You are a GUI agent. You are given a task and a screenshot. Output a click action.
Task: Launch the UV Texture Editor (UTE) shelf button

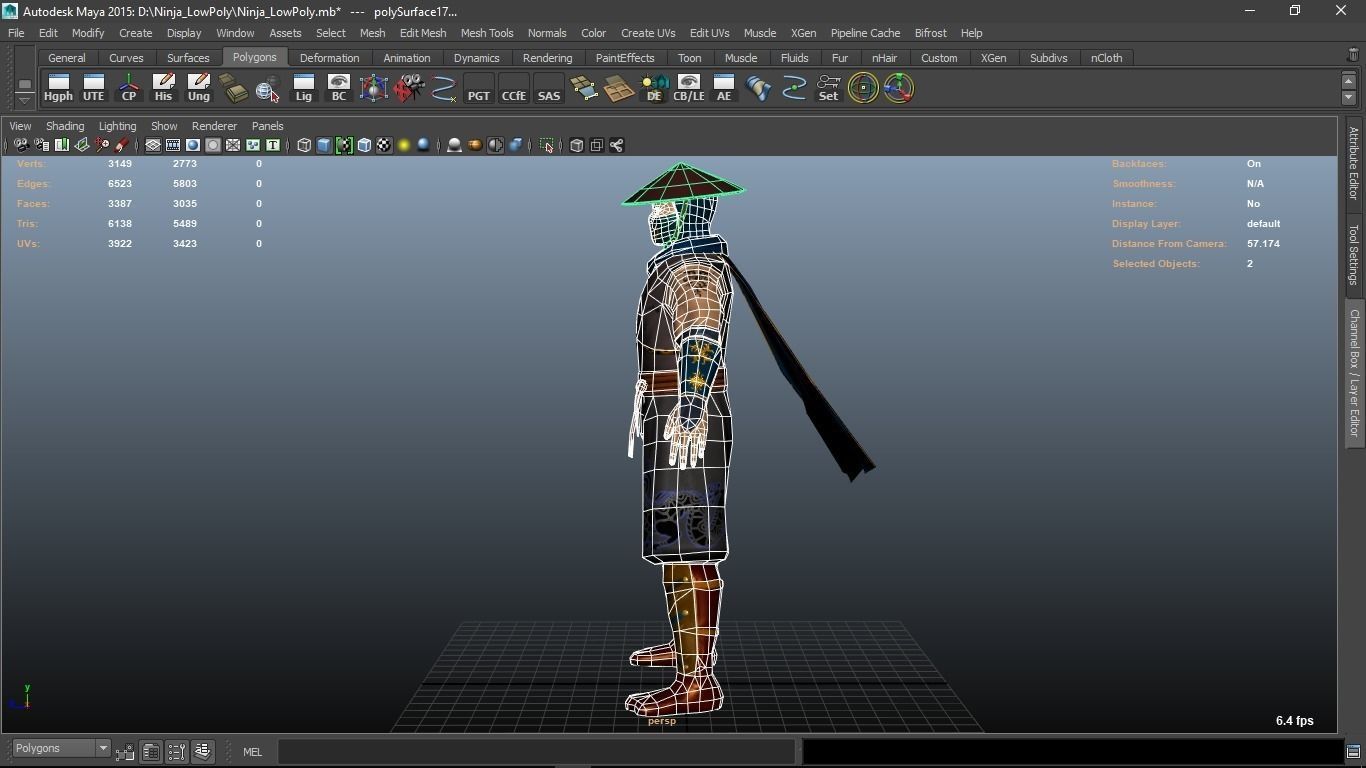pos(93,88)
